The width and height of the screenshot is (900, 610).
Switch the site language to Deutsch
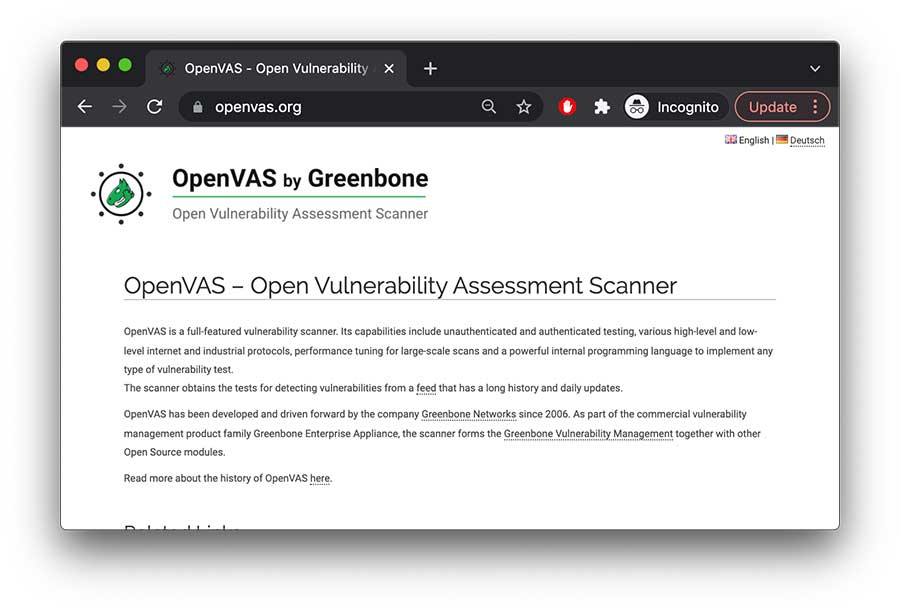pyautogui.click(x=806, y=140)
